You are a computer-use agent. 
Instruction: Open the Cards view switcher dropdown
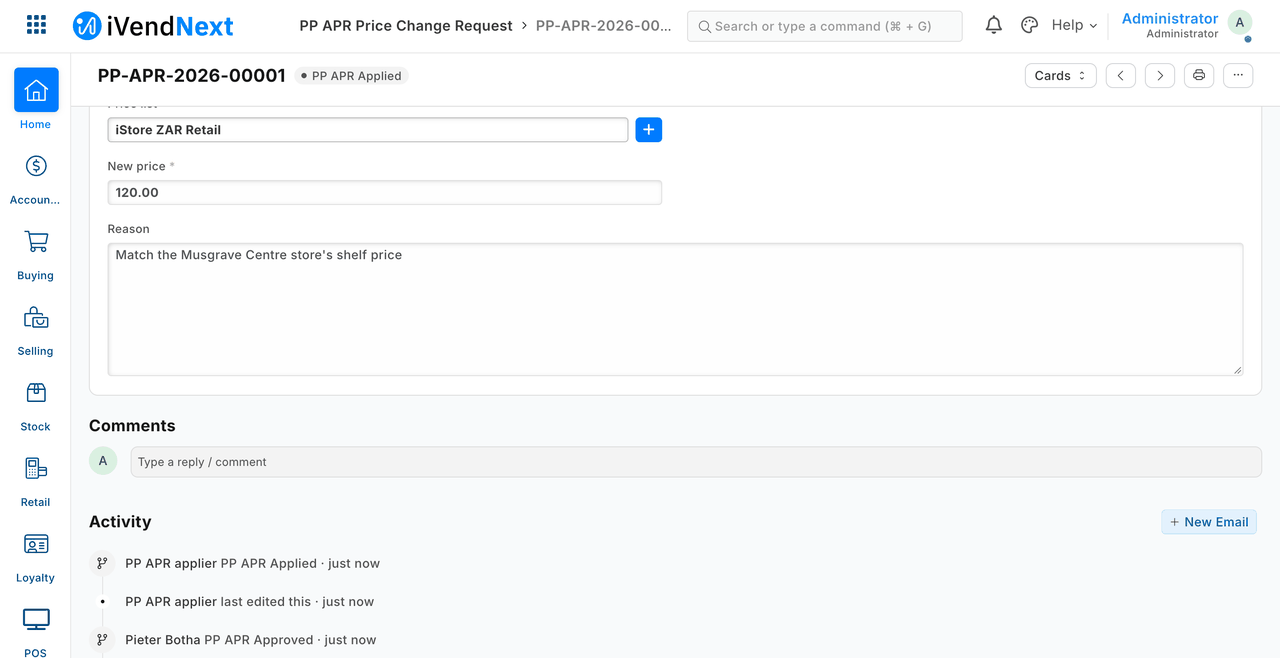(1060, 76)
